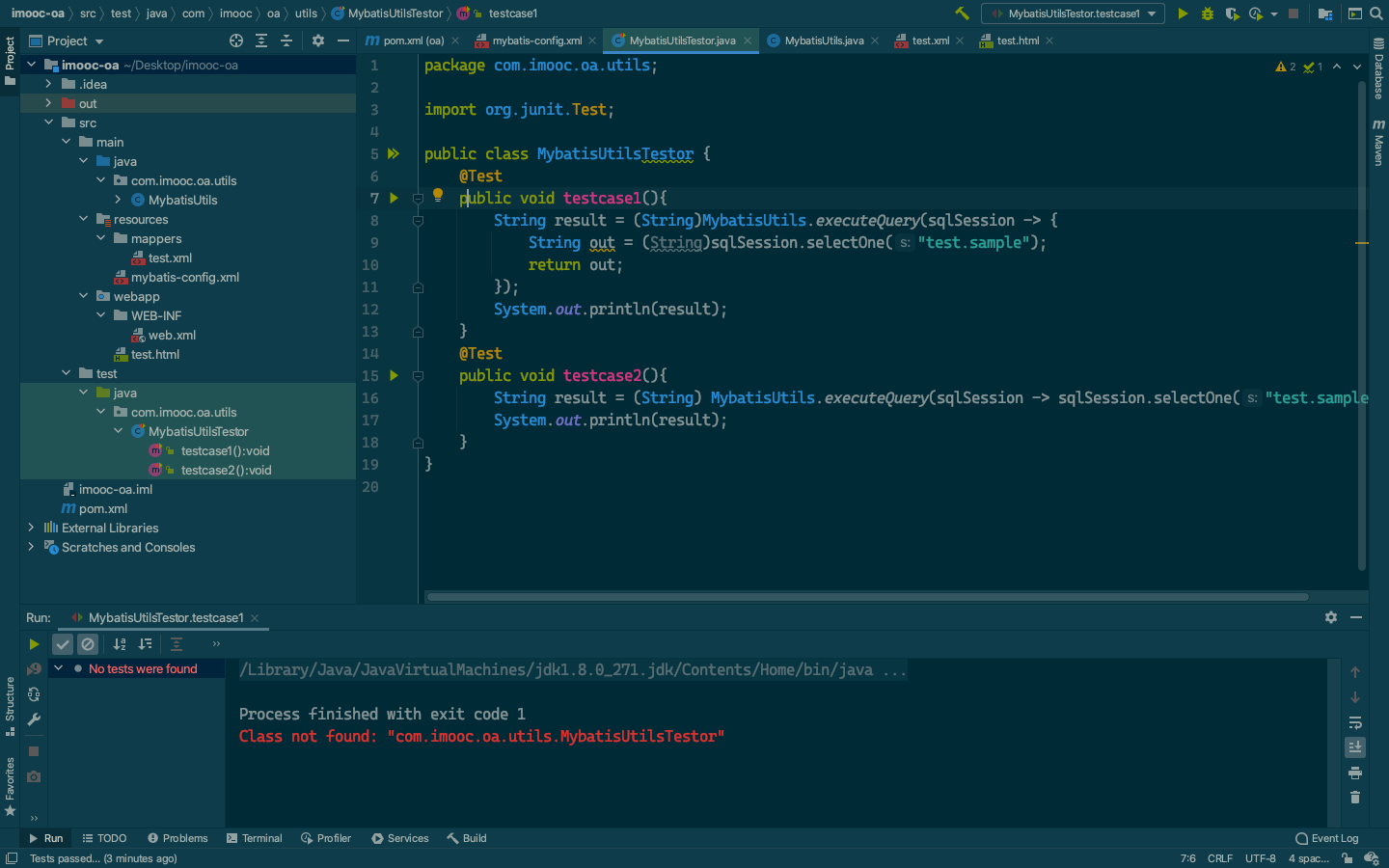The width and height of the screenshot is (1389, 868).
Task: Expand Scratches and Consoles node
Action: (x=31, y=547)
